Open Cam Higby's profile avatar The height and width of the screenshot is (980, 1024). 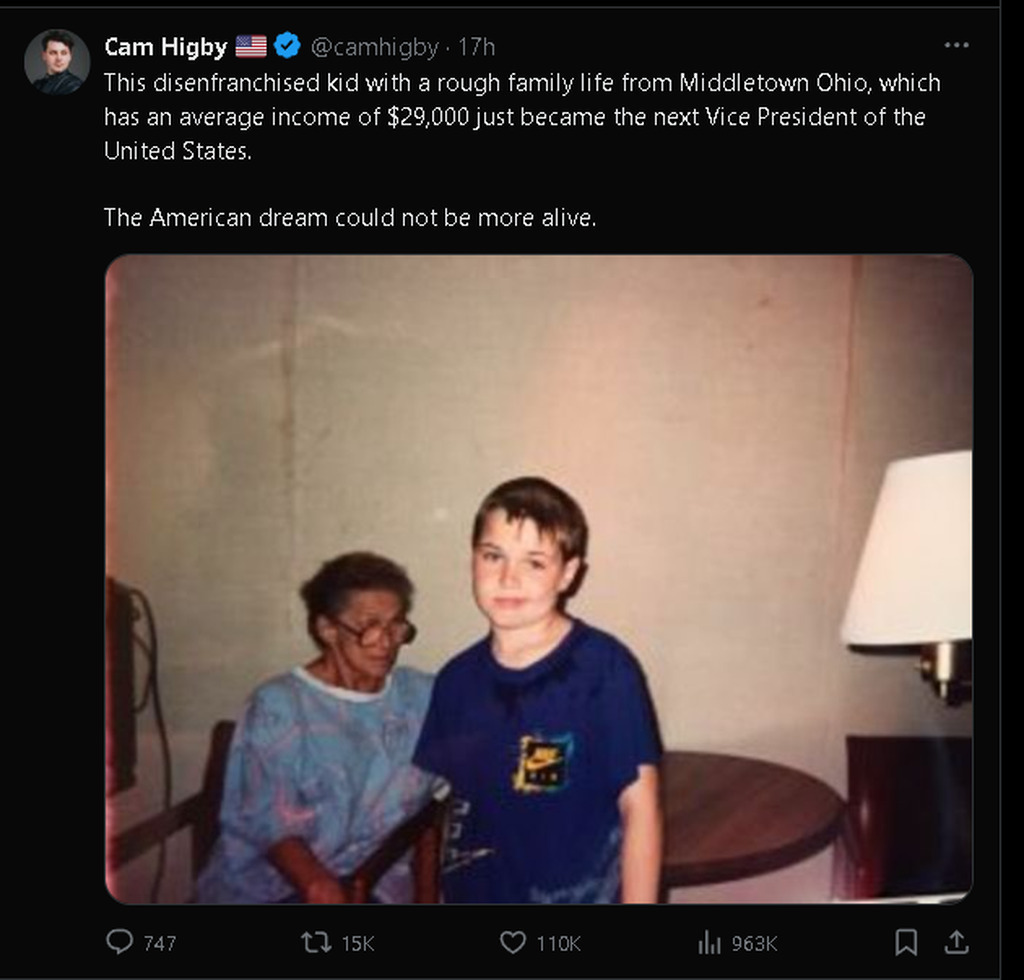coord(57,61)
